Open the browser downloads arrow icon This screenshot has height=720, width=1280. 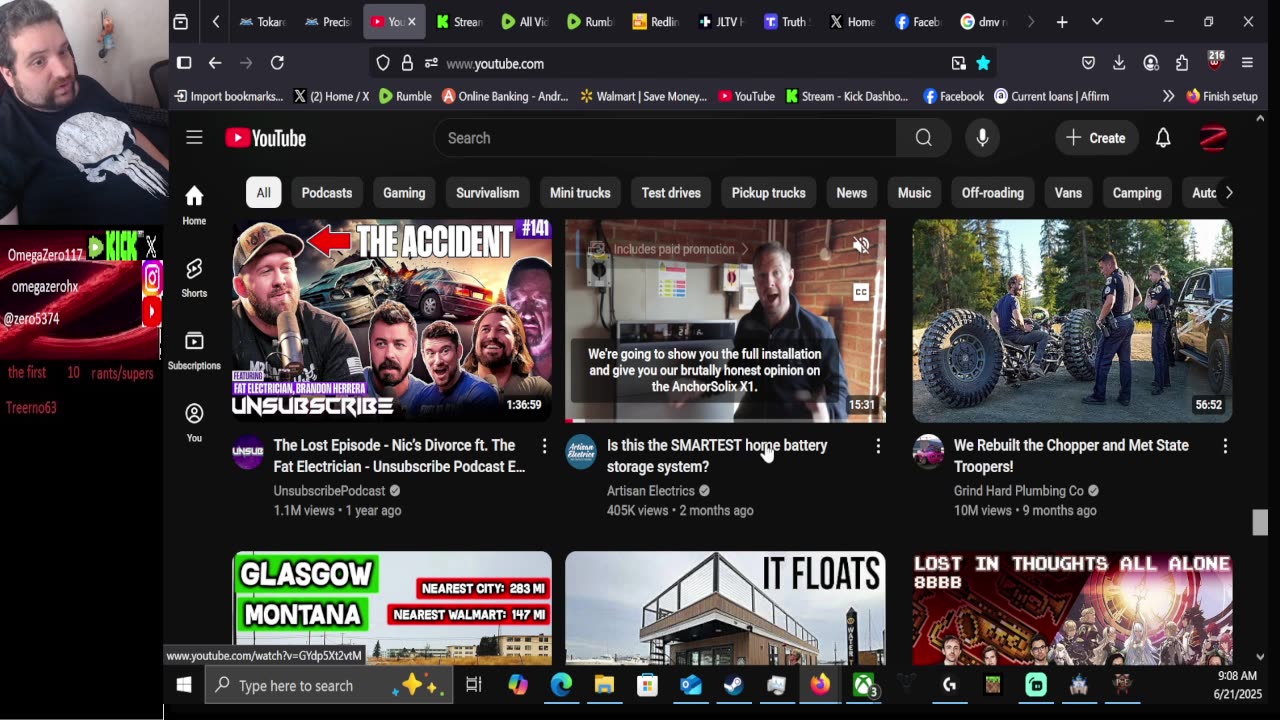tap(1119, 63)
